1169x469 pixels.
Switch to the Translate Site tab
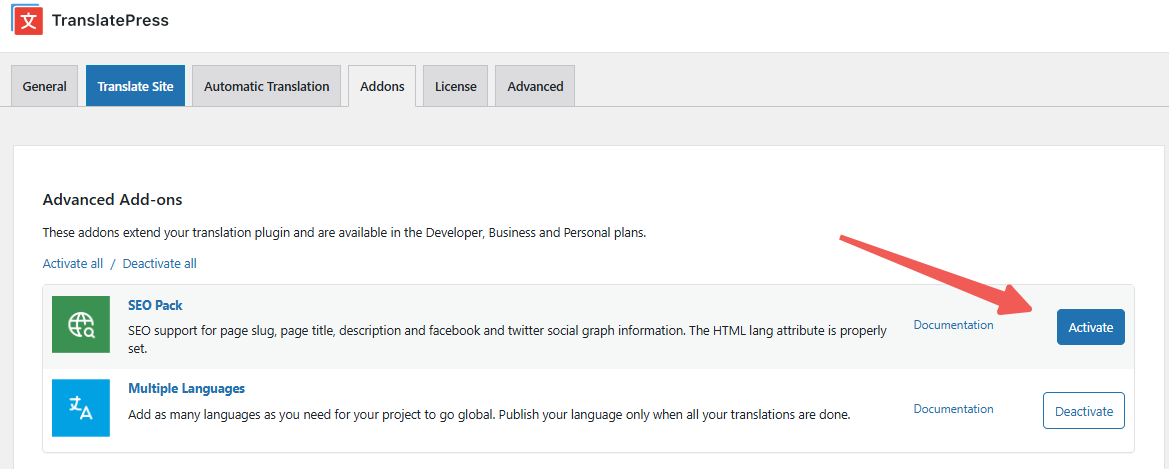135,86
